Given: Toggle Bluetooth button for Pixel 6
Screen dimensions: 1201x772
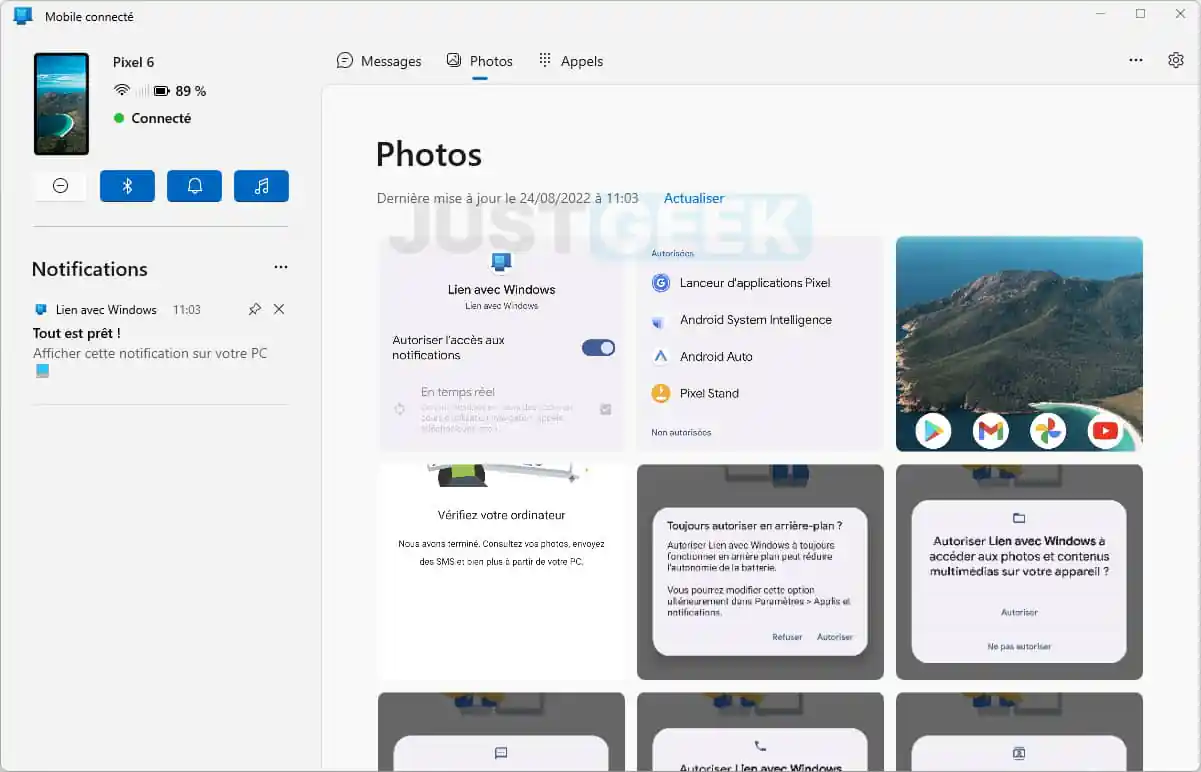Looking at the screenshot, I should click(x=127, y=186).
